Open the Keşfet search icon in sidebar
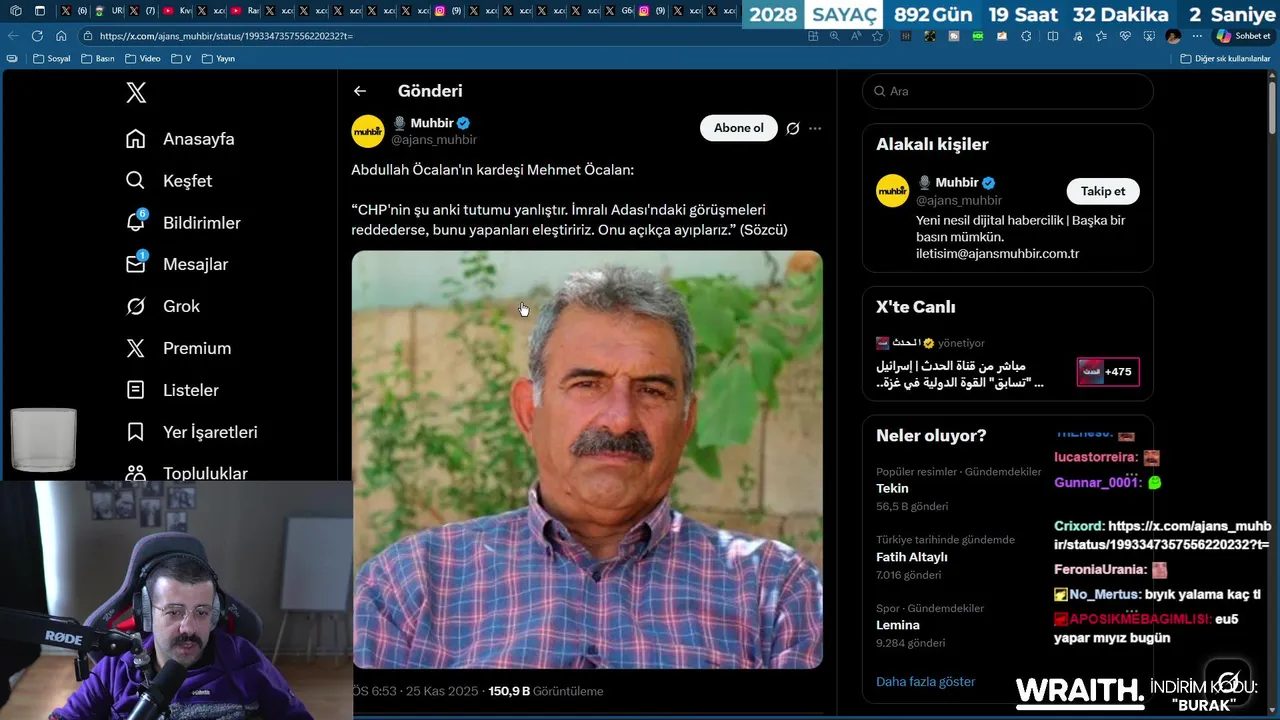The height and width of the screenshot is (720, 1280). point(136,181)
